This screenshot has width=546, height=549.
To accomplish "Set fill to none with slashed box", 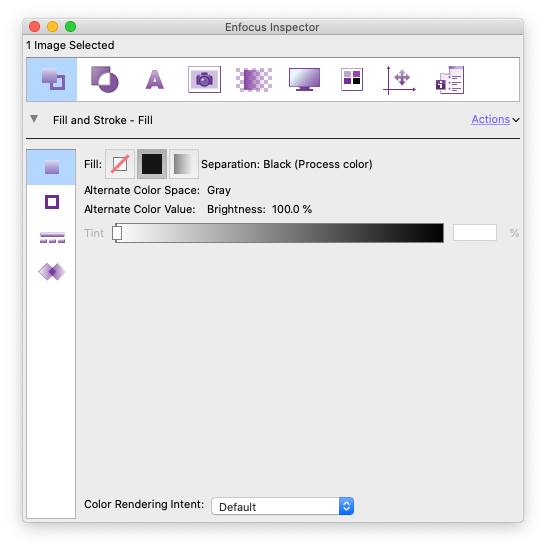I will (120, 164).
